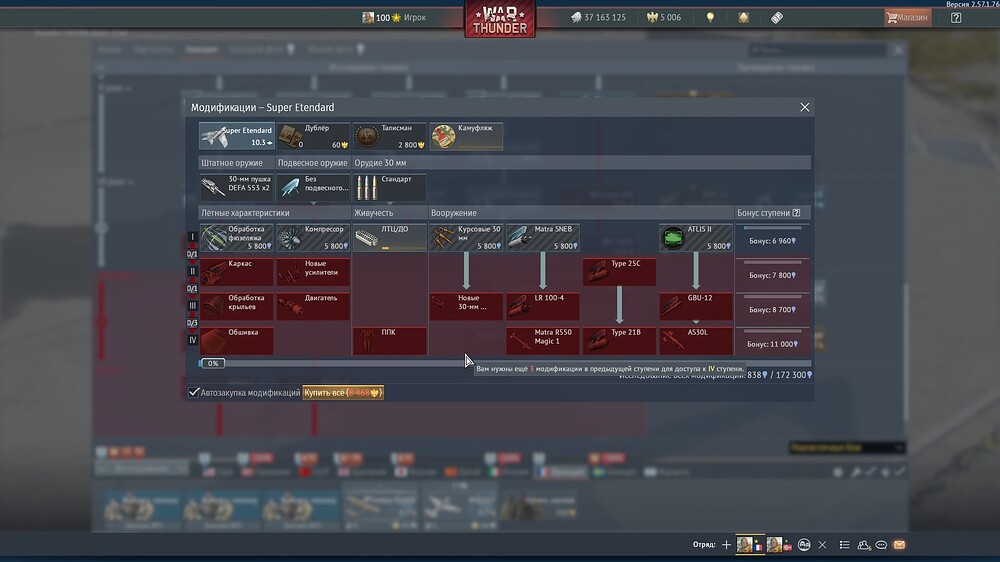Select Новые усилители modification
1000x562 pixels.
[x=313, y=271]
